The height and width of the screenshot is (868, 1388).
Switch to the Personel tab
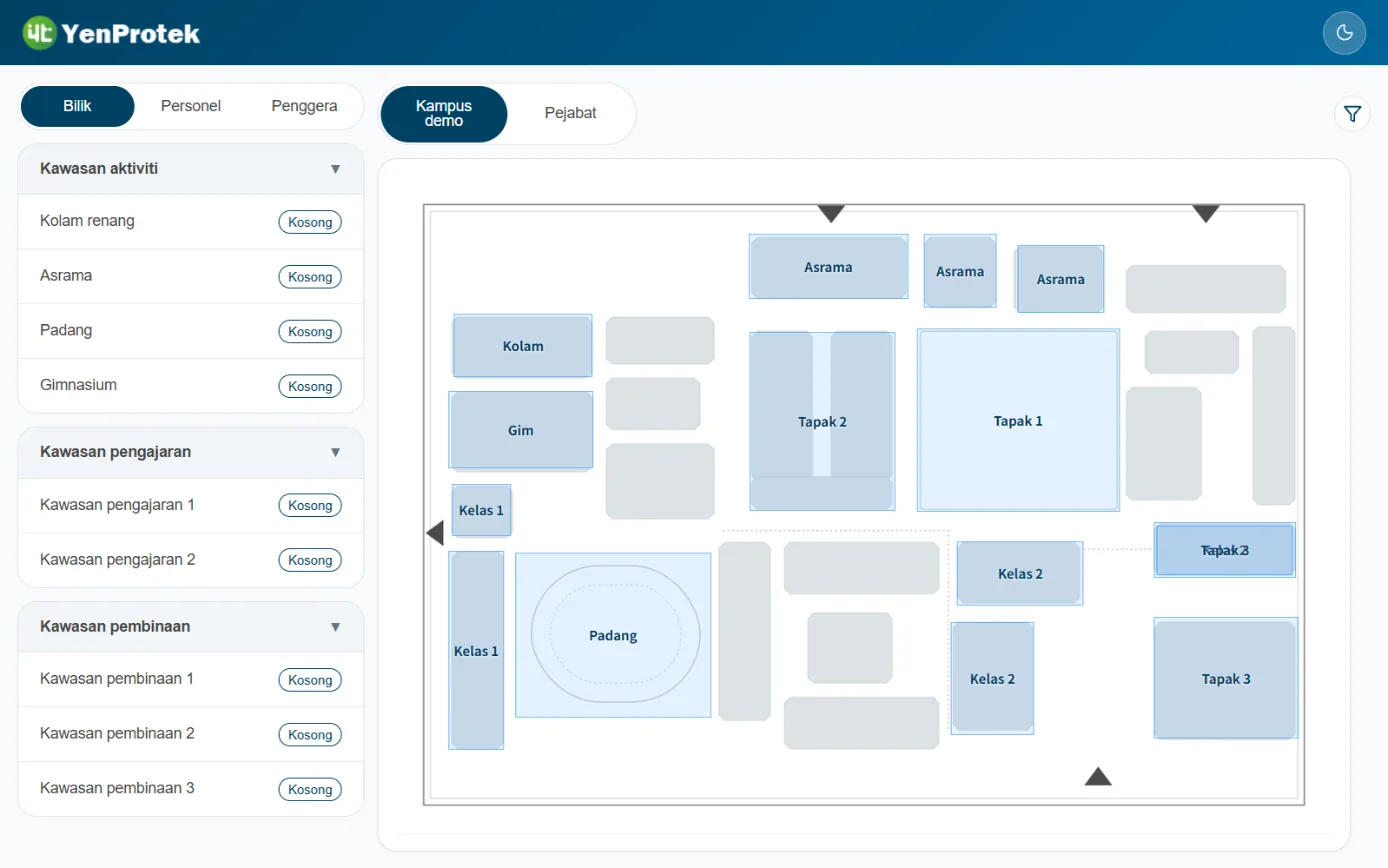[190, 106]
